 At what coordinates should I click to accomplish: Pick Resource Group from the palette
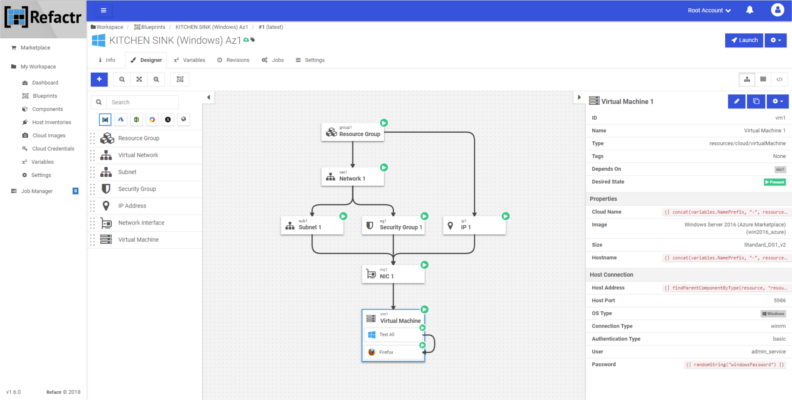point(144,138)
